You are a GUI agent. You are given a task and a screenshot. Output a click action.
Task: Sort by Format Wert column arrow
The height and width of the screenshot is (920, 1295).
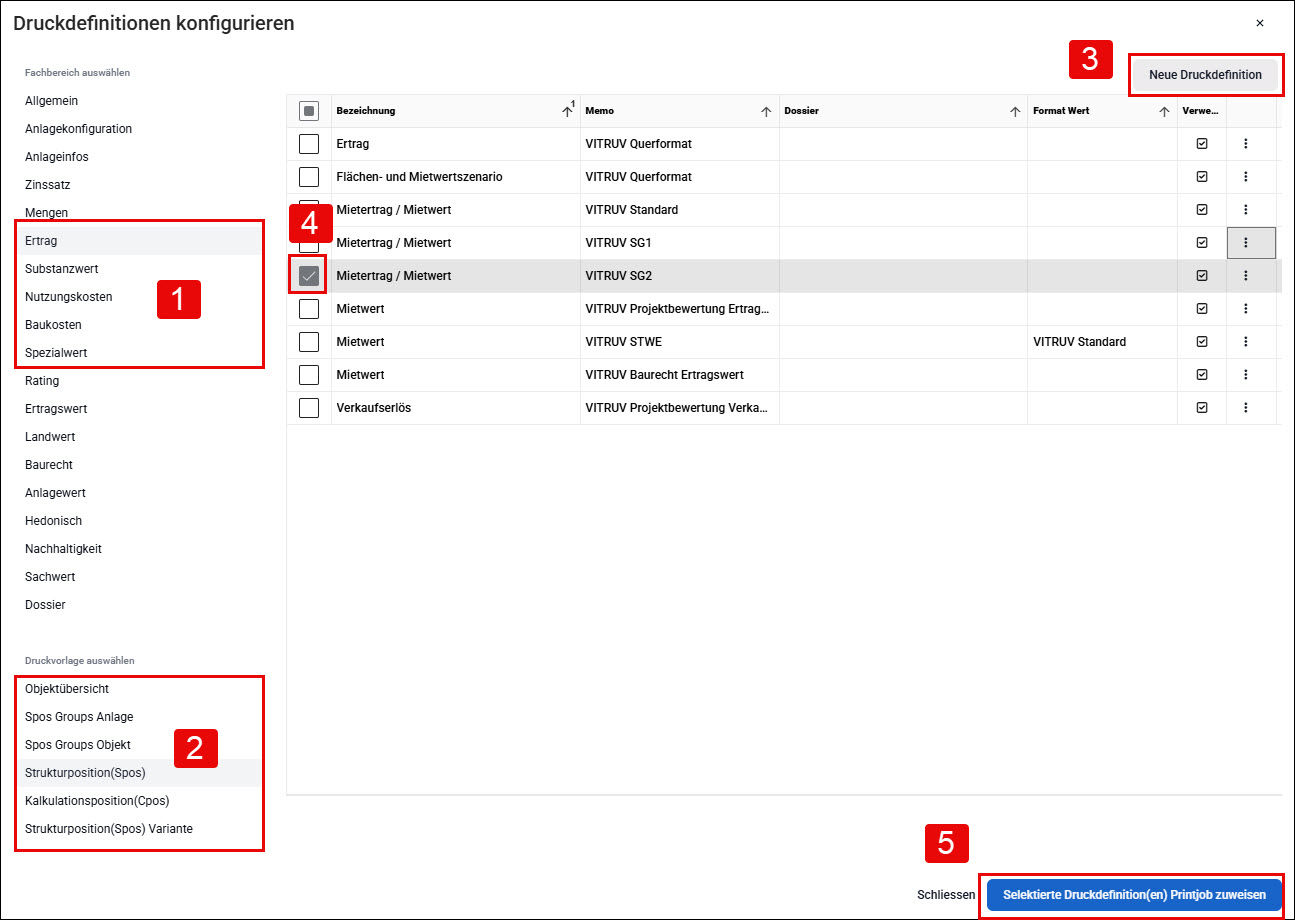[x=1164, y=111]
